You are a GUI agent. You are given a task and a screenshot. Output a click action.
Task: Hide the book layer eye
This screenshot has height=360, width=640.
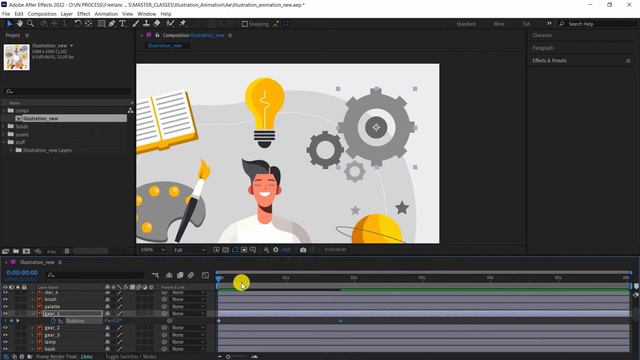point(5,349)
